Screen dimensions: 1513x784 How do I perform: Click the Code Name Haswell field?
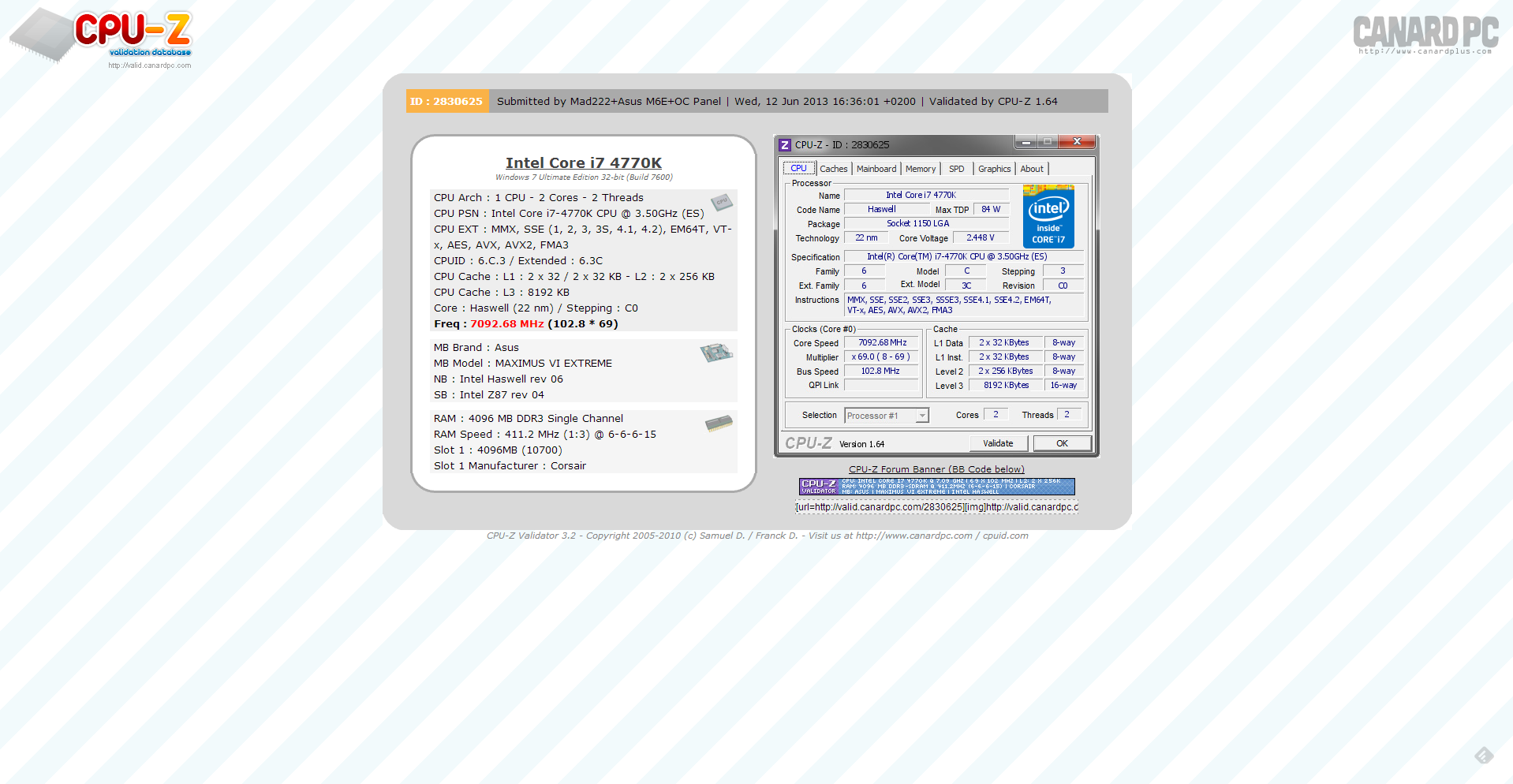point(887,210)
